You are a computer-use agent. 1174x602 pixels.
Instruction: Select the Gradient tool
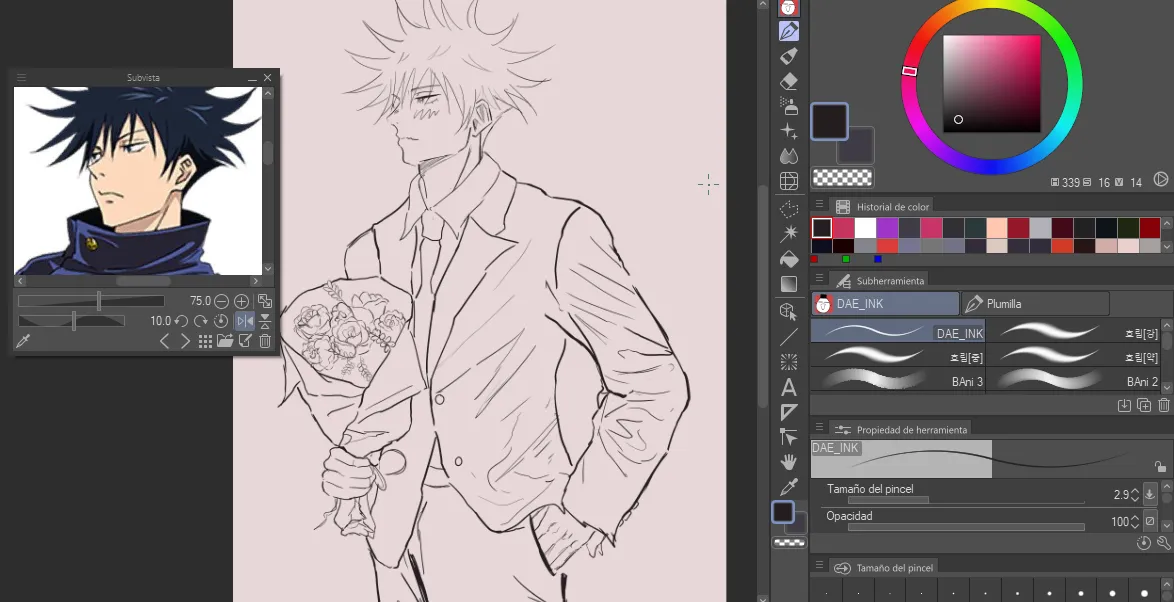coord(788,284)
